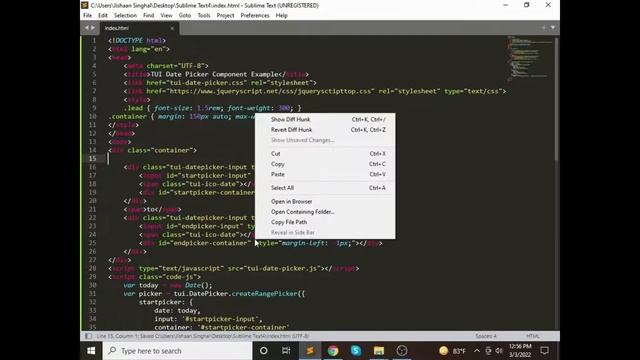
Task: Select Copy in the context menu
Action: 325,164
